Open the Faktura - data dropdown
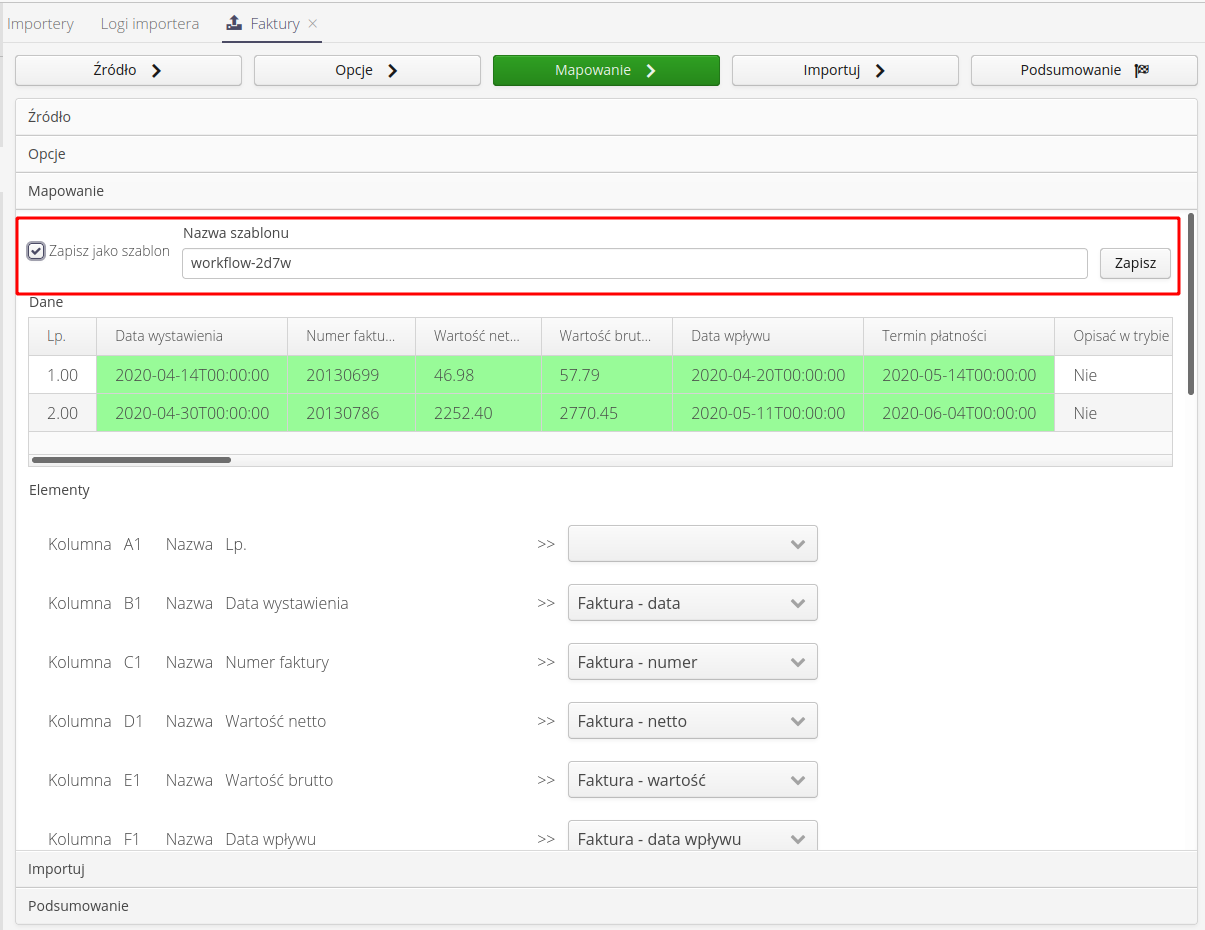Screen dimensions: 1205x930 [x=692, y=603]
